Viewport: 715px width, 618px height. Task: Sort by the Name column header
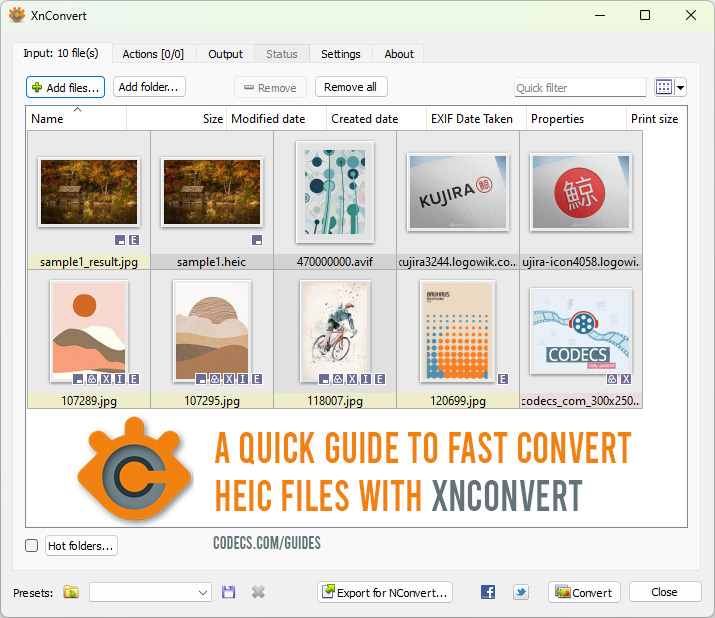76,119
